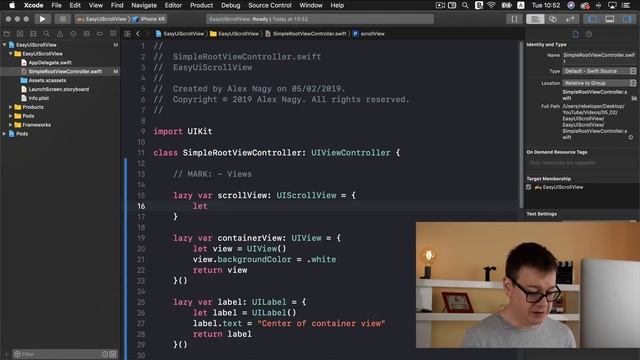Add a new file with plus button
The height and width of the screenshot is (360, 640).
[x=7, y=354]
